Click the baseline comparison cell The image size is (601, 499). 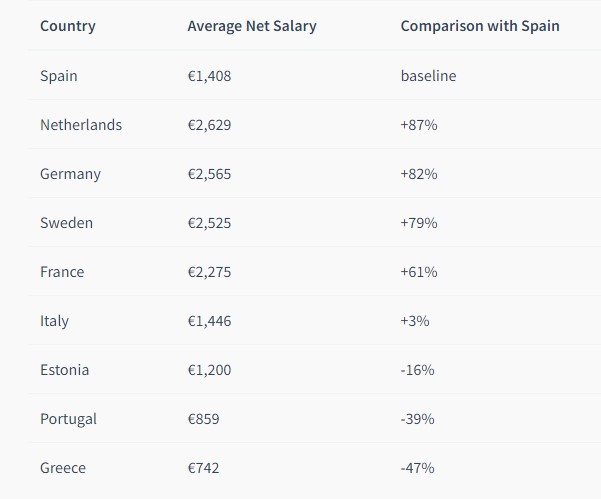[428, 76]
